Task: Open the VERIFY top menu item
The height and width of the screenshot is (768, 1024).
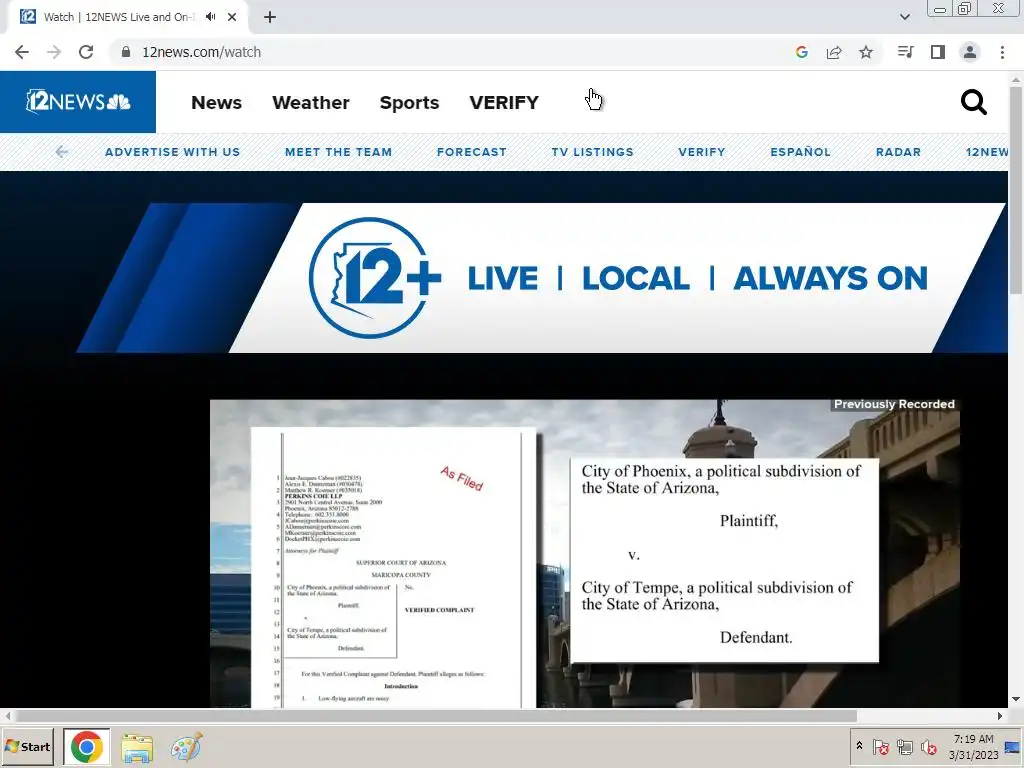Action: pos(504,103)
